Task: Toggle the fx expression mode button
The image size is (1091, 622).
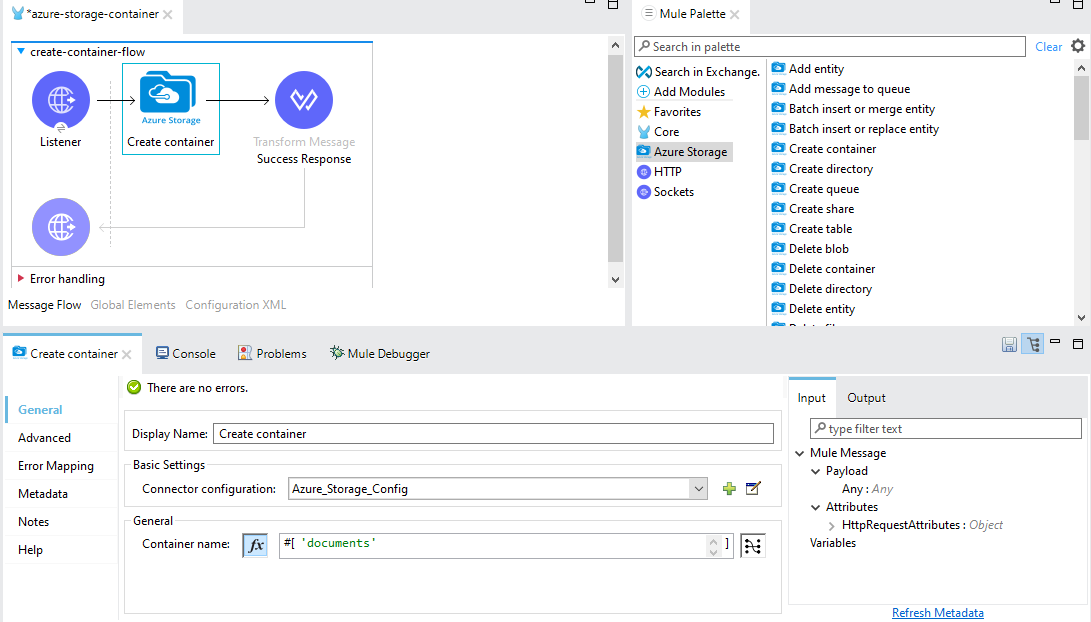Action: (255, 545)
